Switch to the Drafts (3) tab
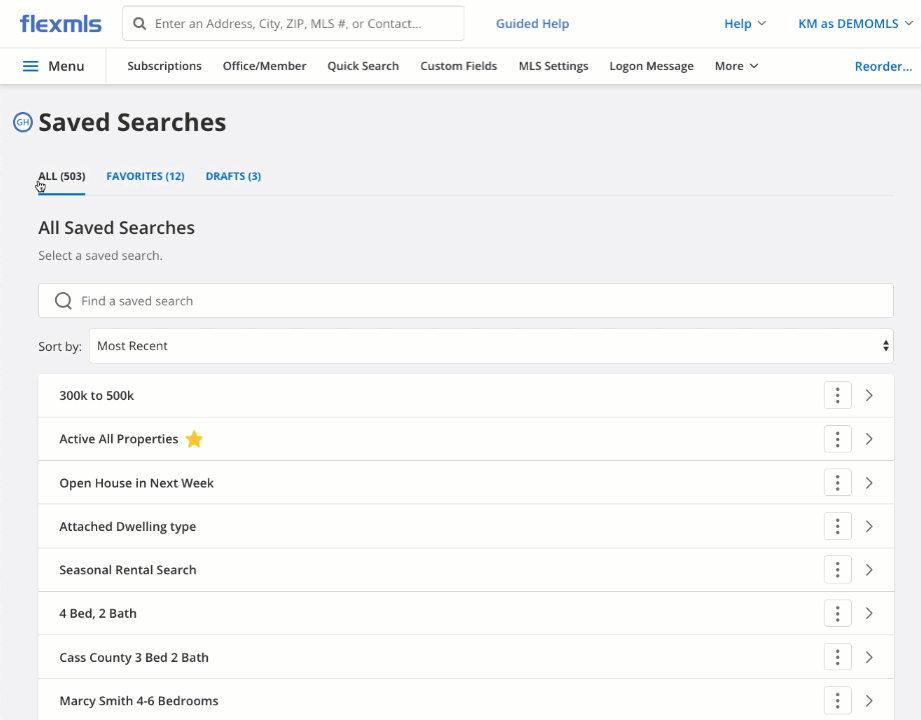Image resolution: width=921 pixels, height=720 pixels. 233,176
